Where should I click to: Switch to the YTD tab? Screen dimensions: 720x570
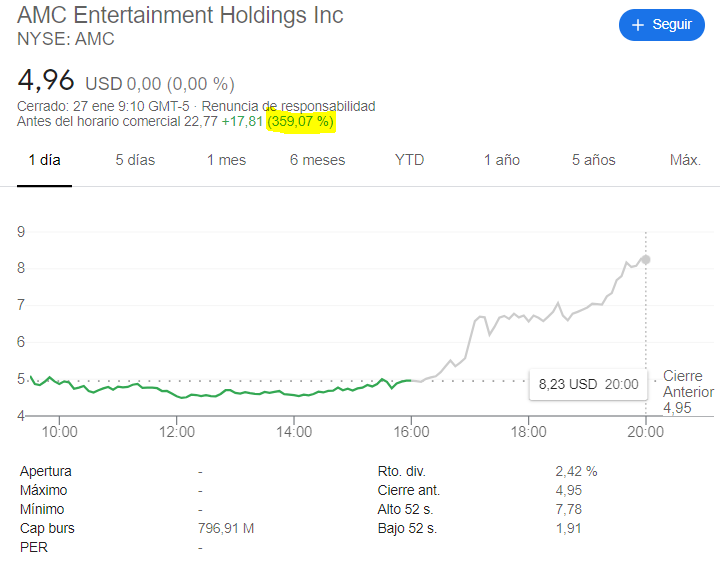click(x=409, y=160)
